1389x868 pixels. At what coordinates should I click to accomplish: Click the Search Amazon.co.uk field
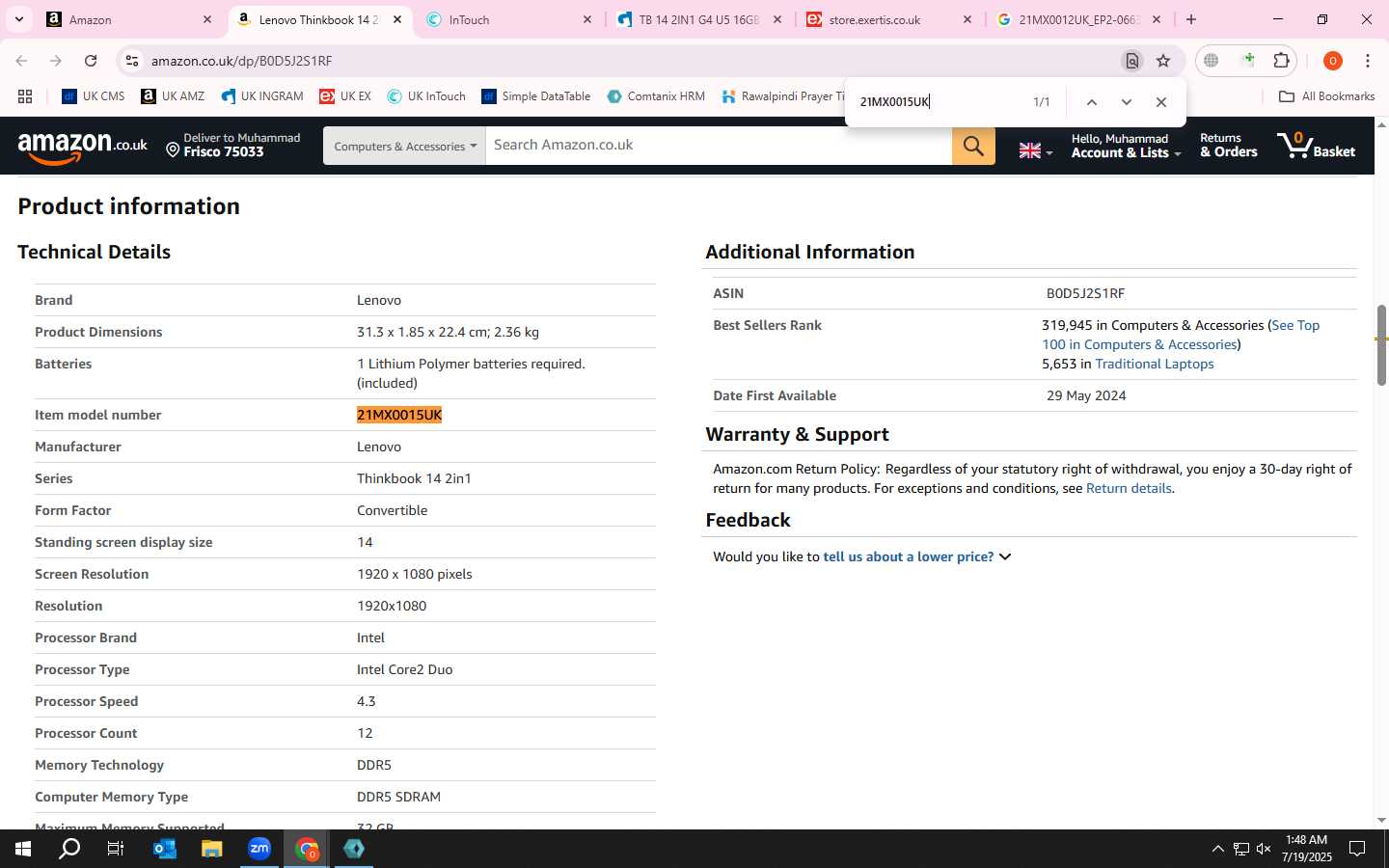(719, 146)
